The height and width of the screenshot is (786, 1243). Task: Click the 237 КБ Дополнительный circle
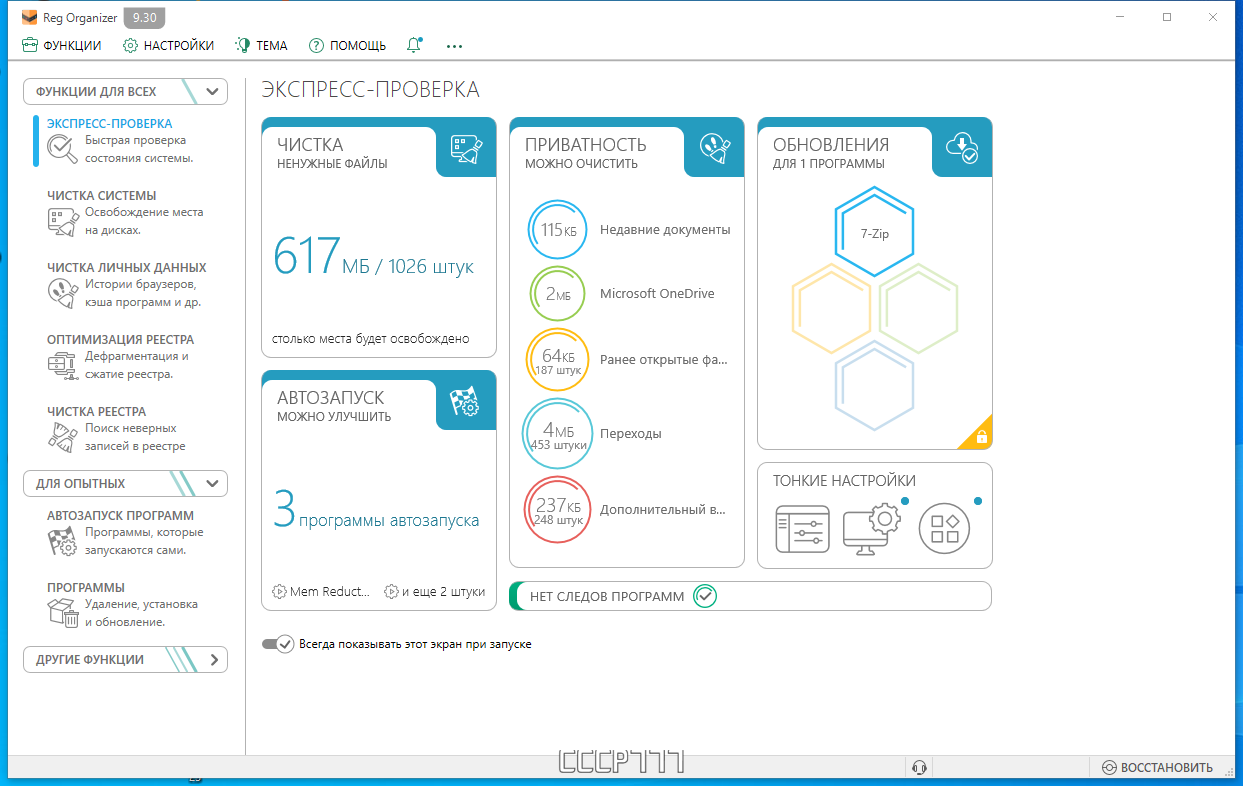(558, 510)
